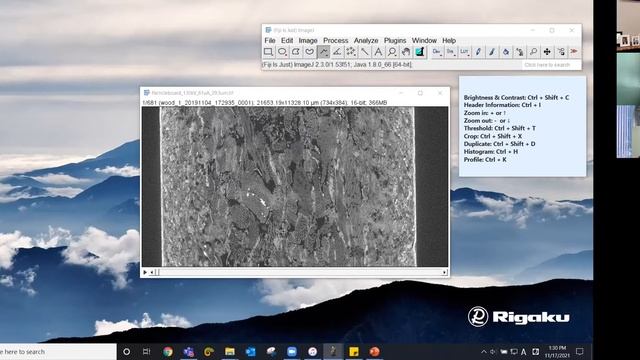Open the Plugins menu in Fiji
This screenshot has width=640, height=360.
(395, 40)
